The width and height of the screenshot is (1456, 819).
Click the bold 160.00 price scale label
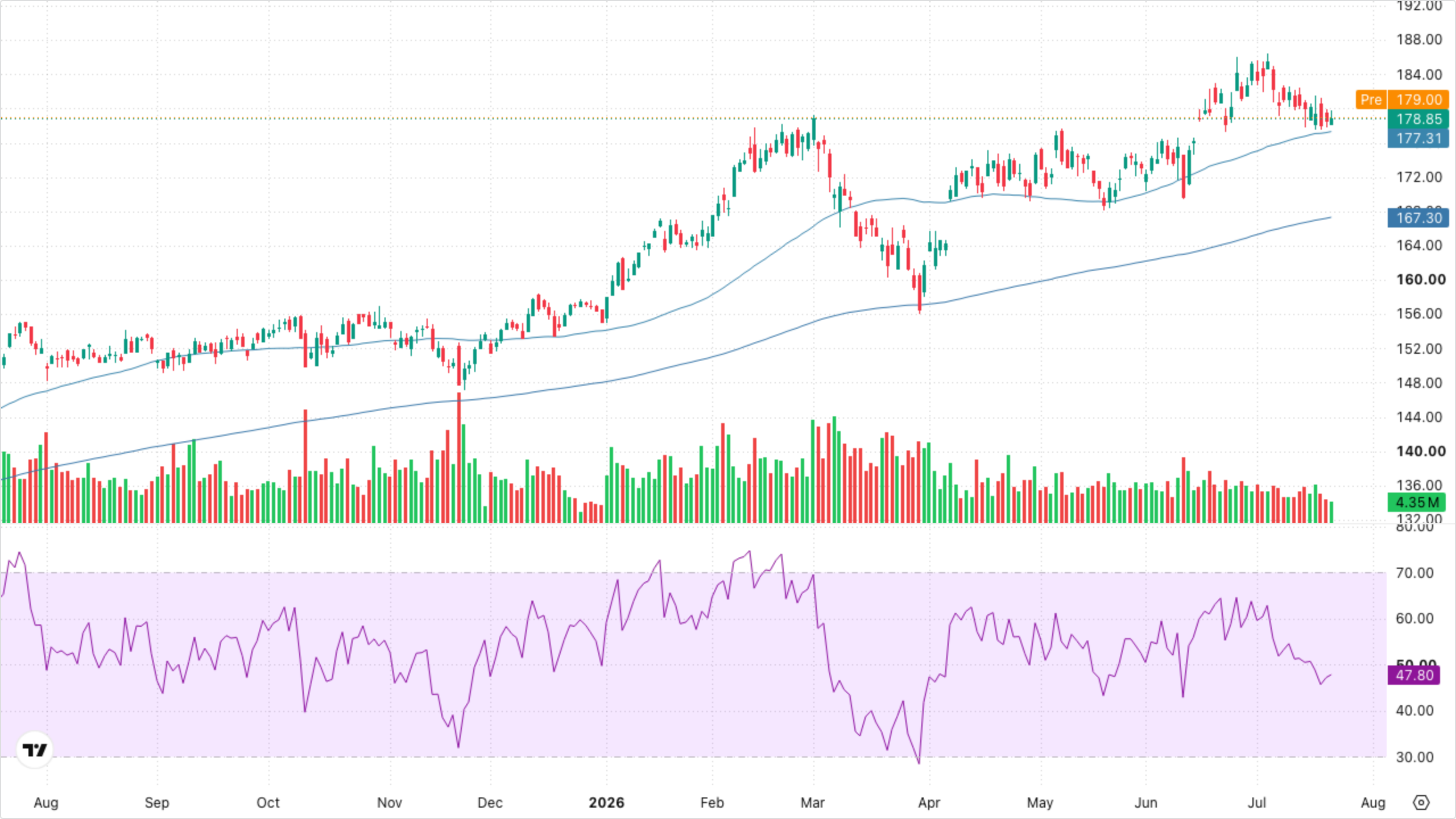pyautogui.click(x=1421, y=279)
